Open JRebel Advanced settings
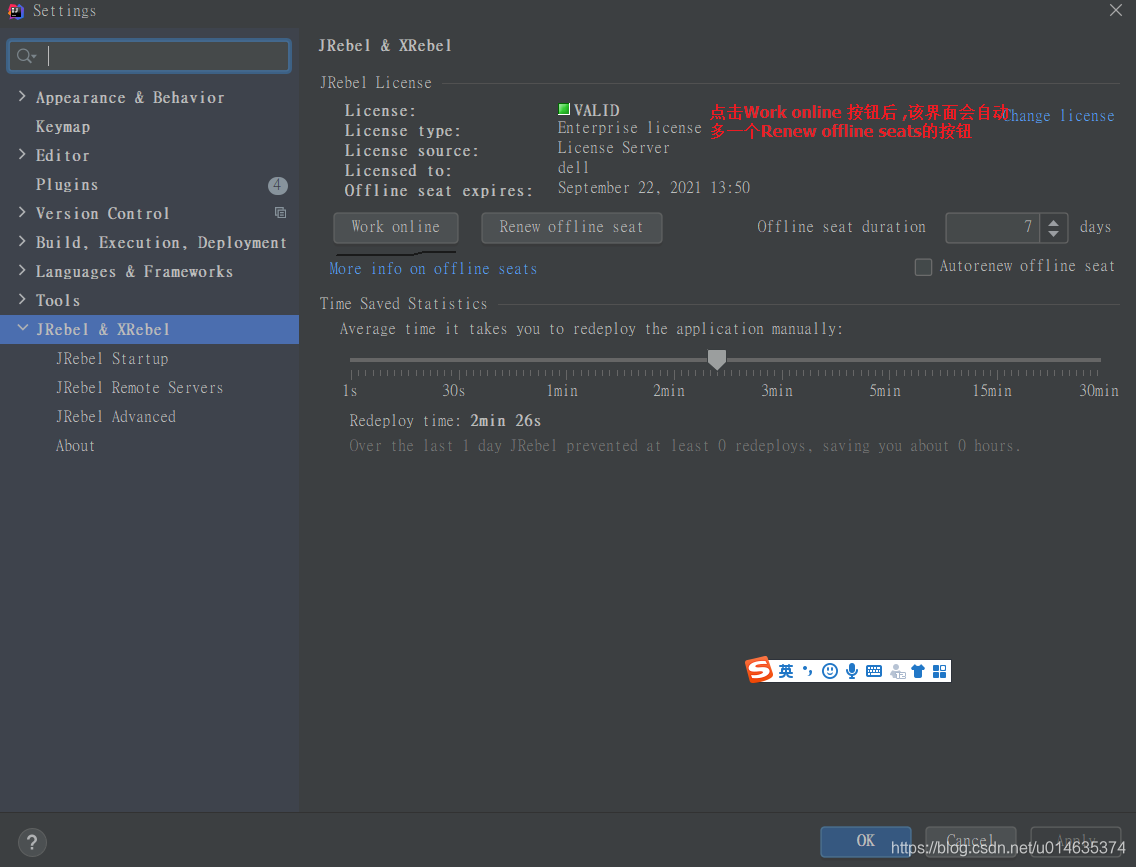 pos(116,416)
